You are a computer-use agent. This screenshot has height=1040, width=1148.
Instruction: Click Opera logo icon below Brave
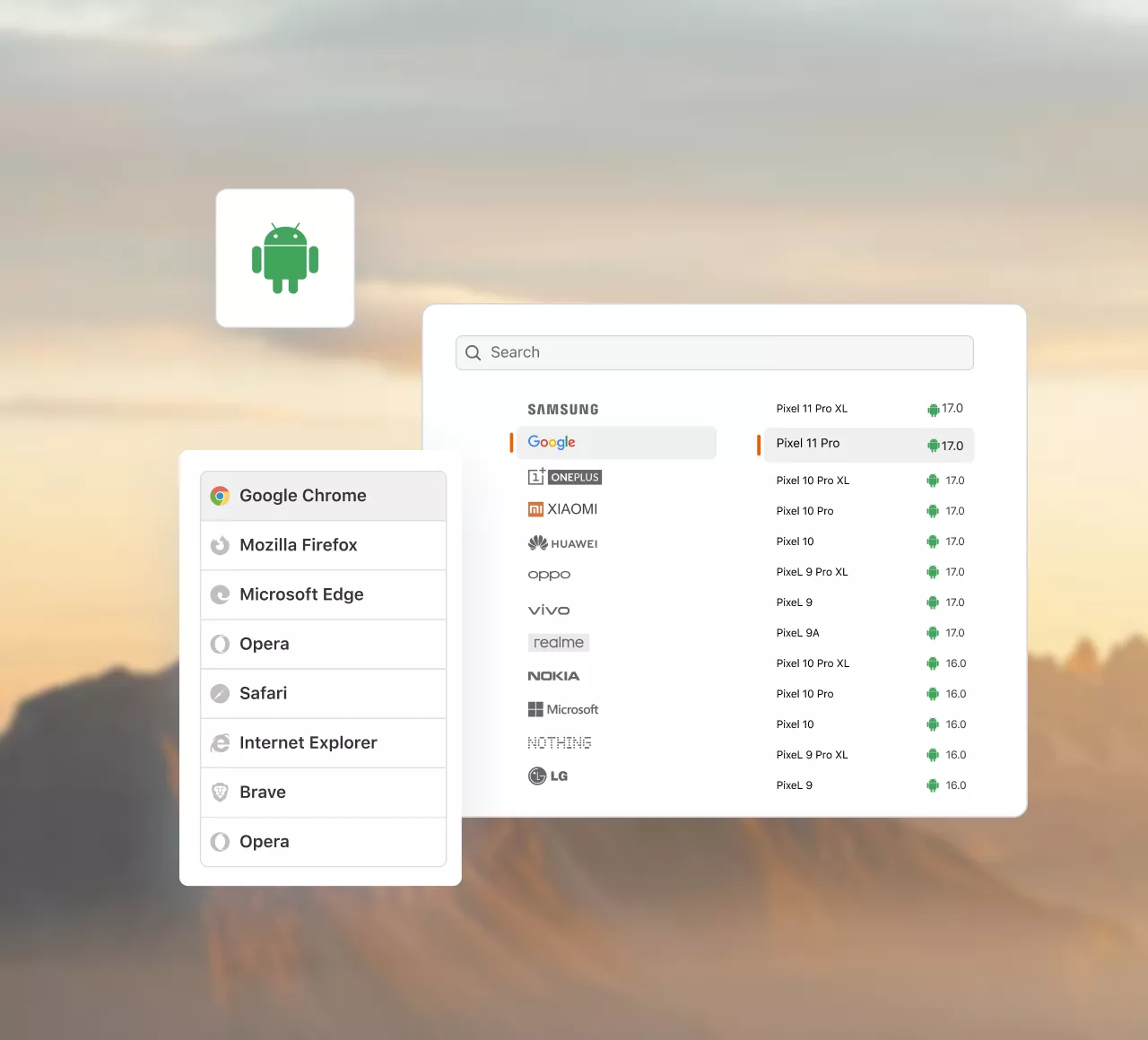click(x=220, y=842)
